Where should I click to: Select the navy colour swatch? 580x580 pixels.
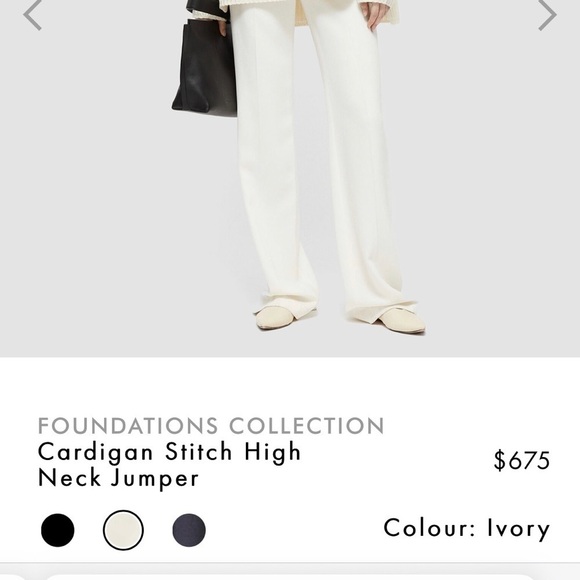189,530
